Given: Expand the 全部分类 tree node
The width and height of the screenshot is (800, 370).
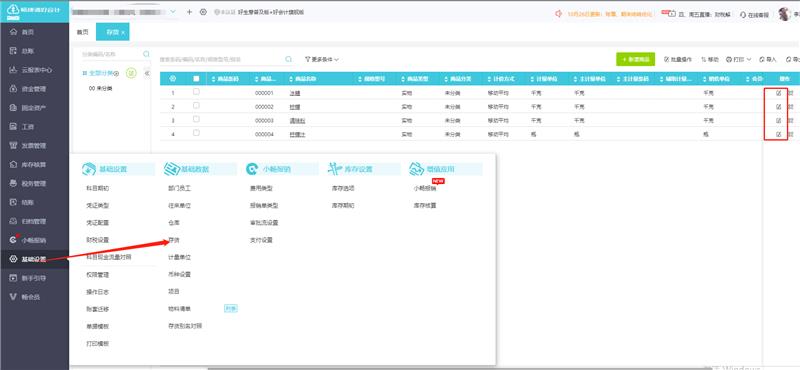Looking at the screenshot, I should click(85, 73).
